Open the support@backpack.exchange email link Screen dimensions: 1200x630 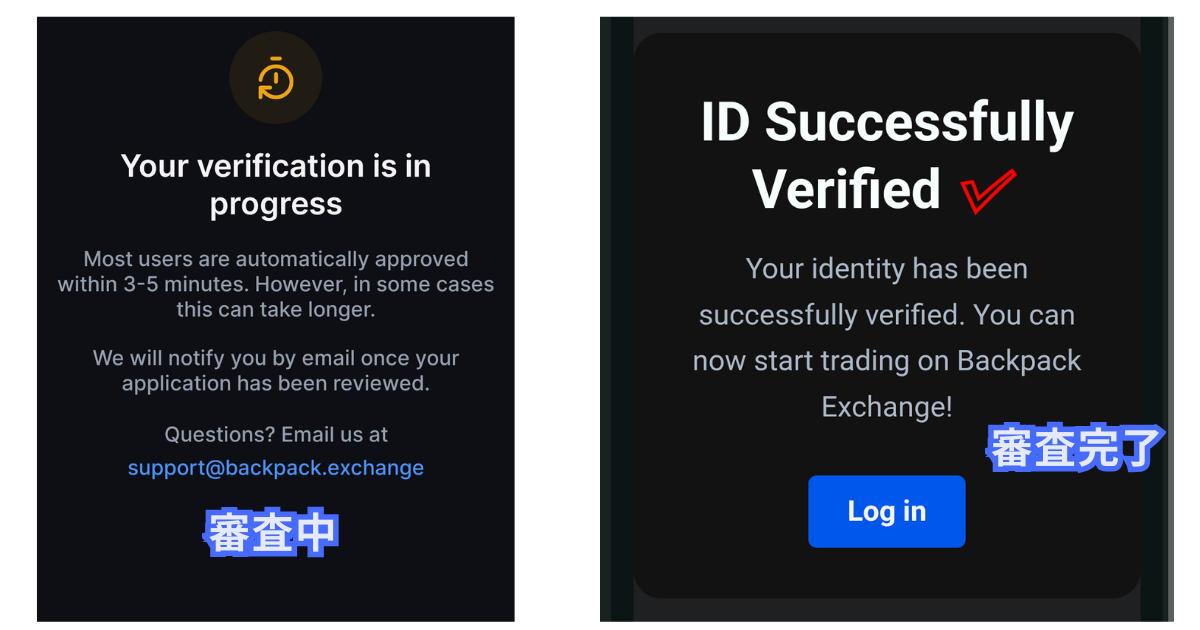(276, 468)
